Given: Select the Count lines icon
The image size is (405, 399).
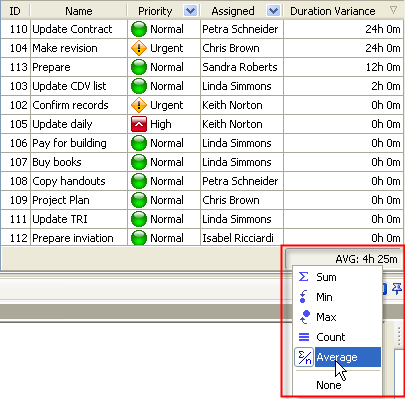Looking at the screenshot, I should tap(304, 337).
